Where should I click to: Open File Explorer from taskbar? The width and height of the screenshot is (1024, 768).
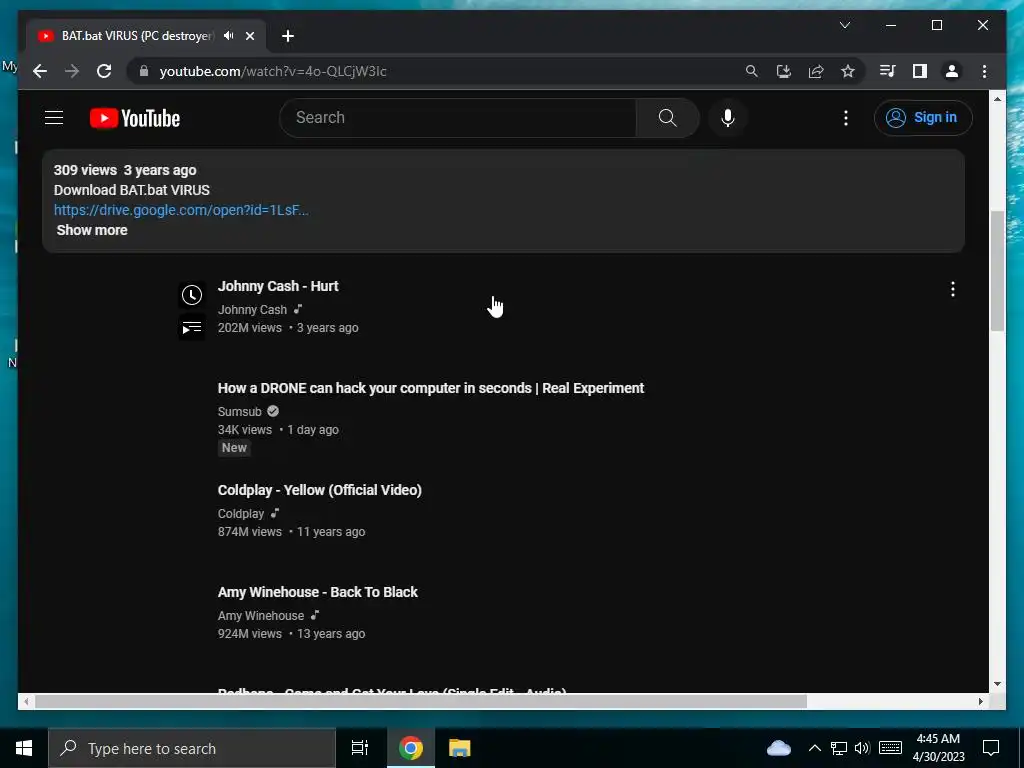pos(460,748)
